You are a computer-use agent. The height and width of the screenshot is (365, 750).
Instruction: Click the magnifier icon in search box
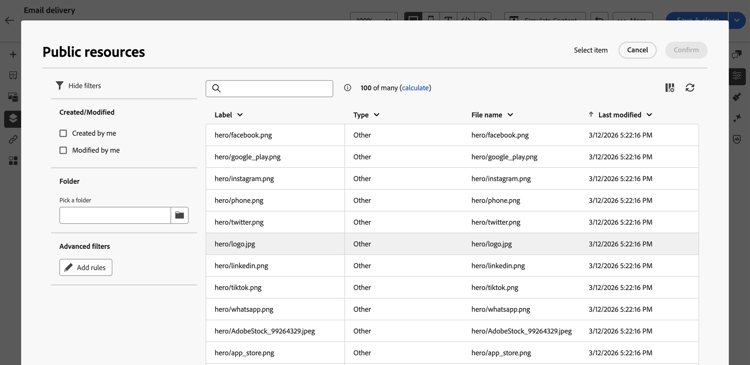point(216,88)
